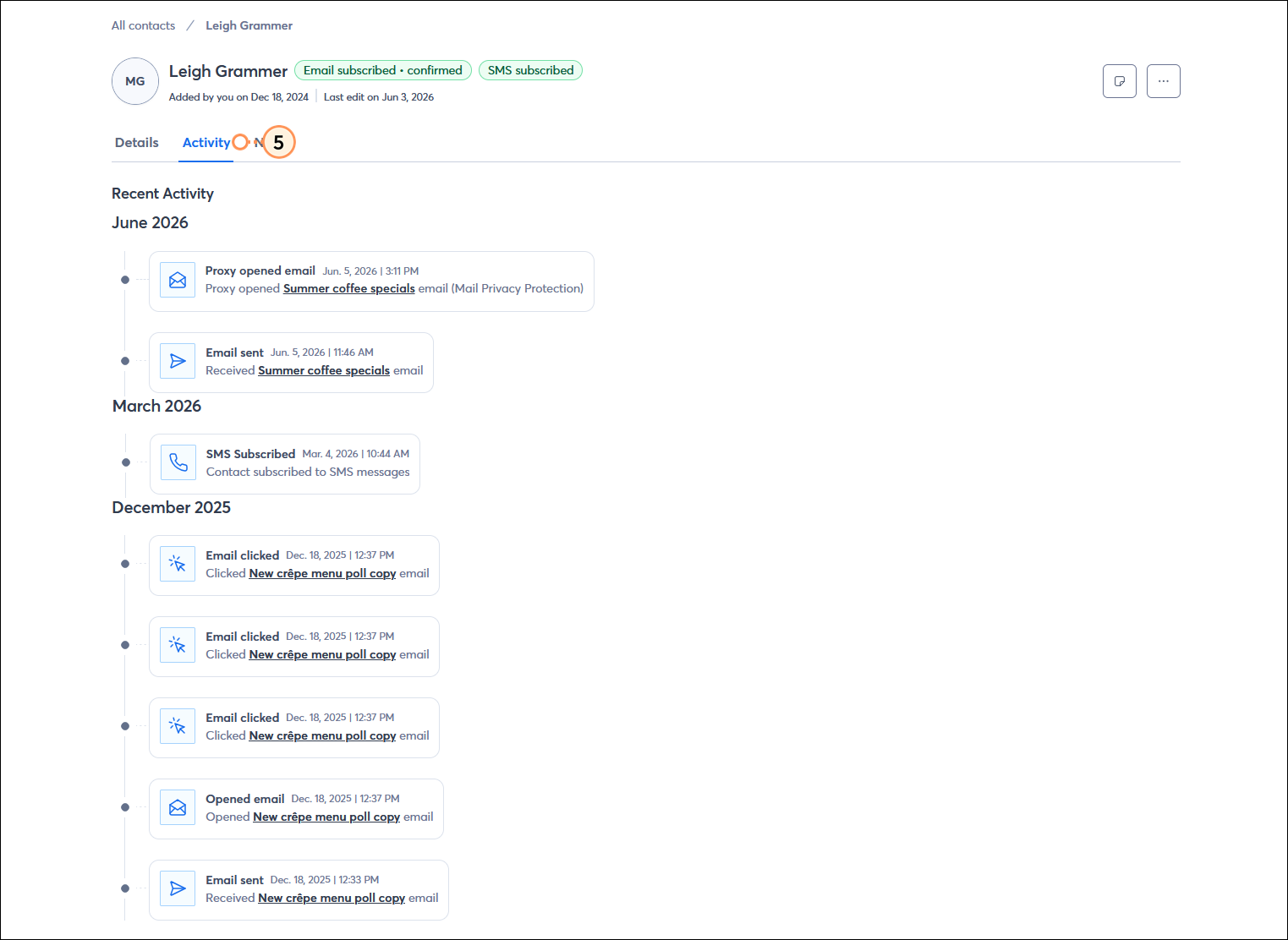Click the third Email clicked cursor icon
The width and height of the screenshot is (1288, 940).
(178, 726)
